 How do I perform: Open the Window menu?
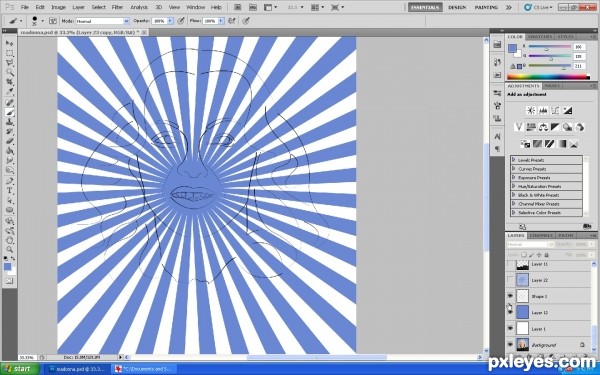click(x=196, y=7)
